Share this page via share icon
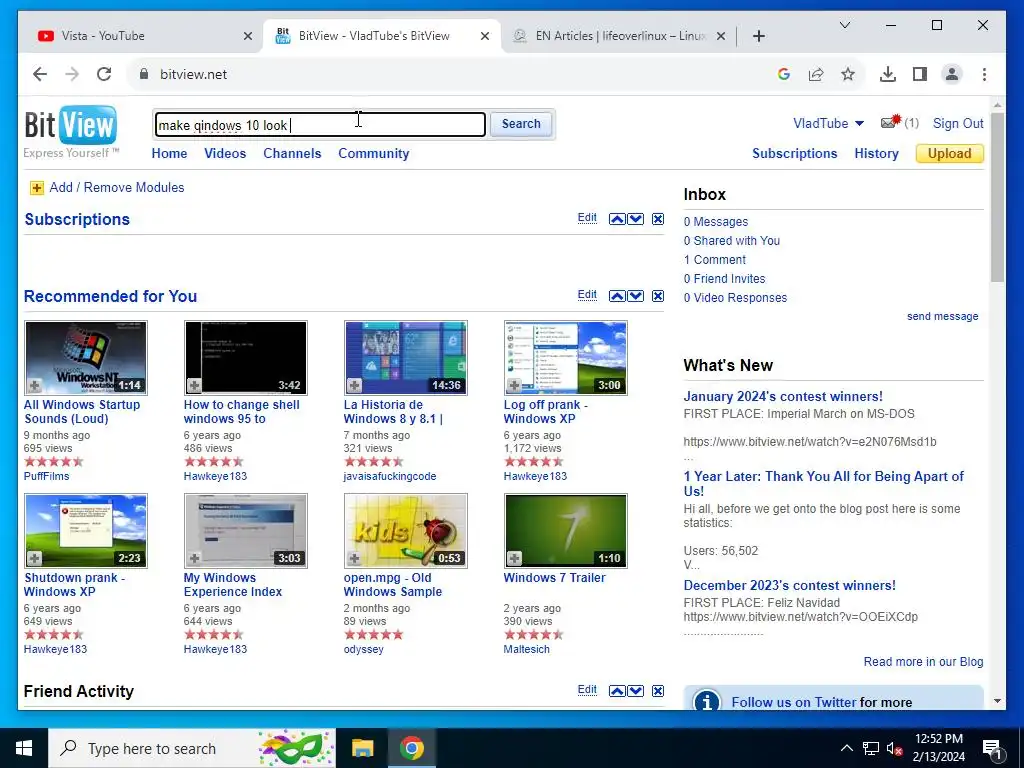The height and width of the screenshot is (768, 1024). tap(816, 74)
